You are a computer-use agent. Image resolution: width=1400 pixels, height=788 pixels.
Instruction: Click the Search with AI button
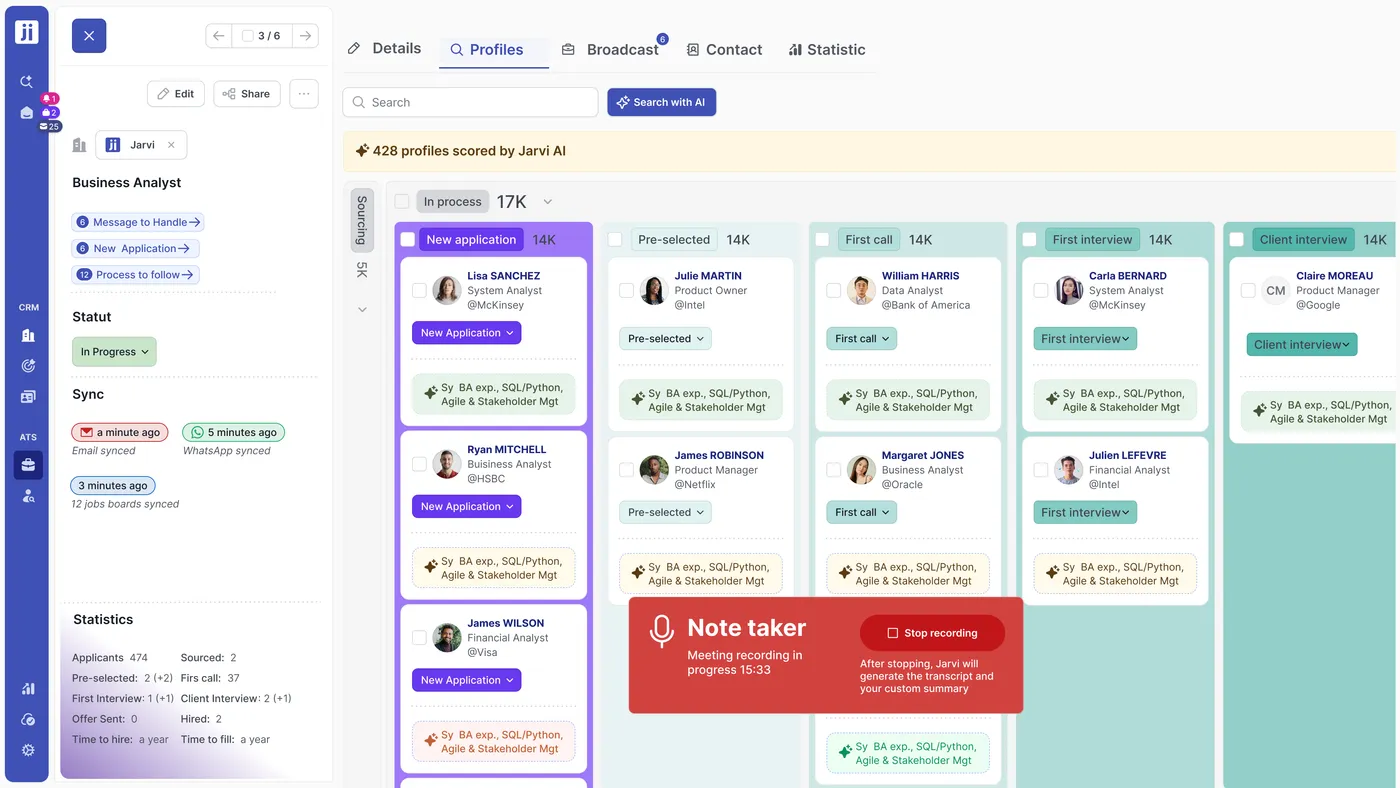(661, 102)
